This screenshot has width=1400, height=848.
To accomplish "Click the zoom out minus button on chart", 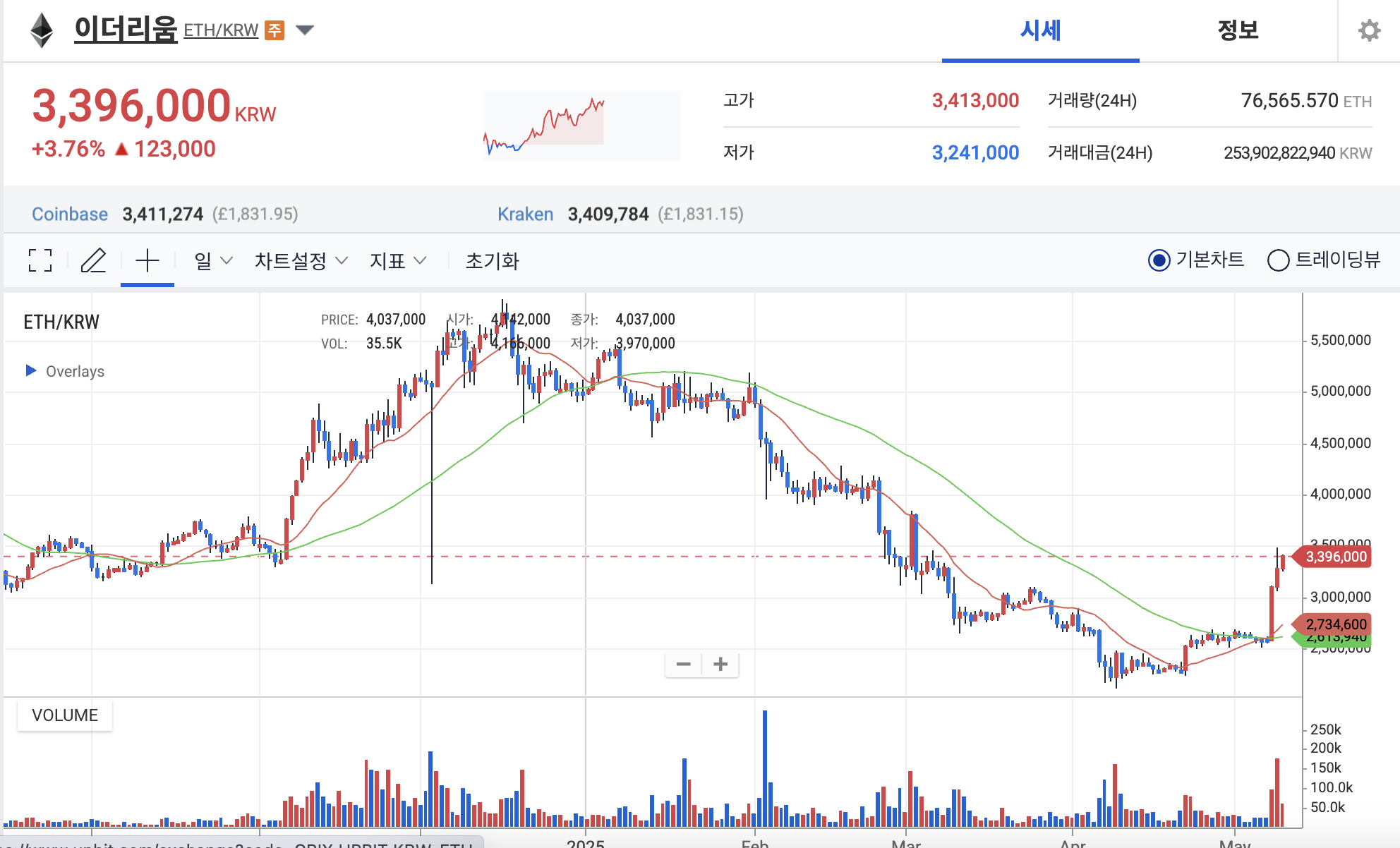I will coord(682,664).
